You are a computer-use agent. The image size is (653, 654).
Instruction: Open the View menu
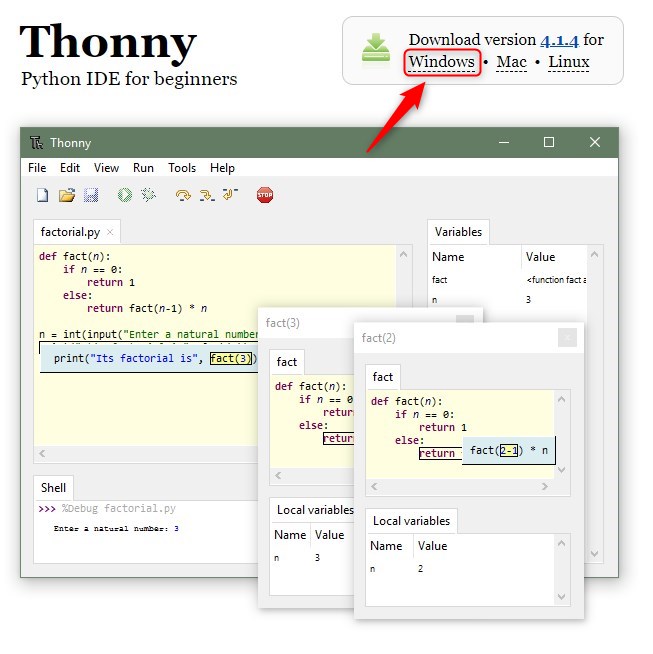(106, 168)
